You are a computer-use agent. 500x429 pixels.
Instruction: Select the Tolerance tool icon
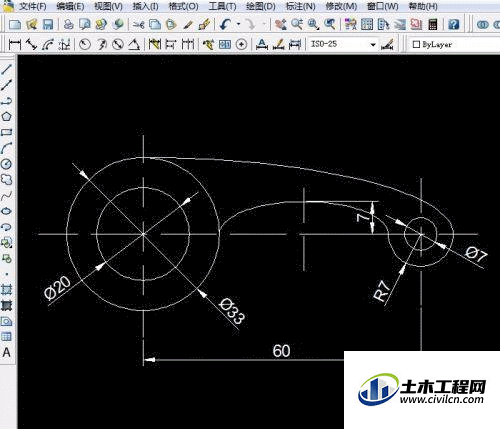point(225,44)
